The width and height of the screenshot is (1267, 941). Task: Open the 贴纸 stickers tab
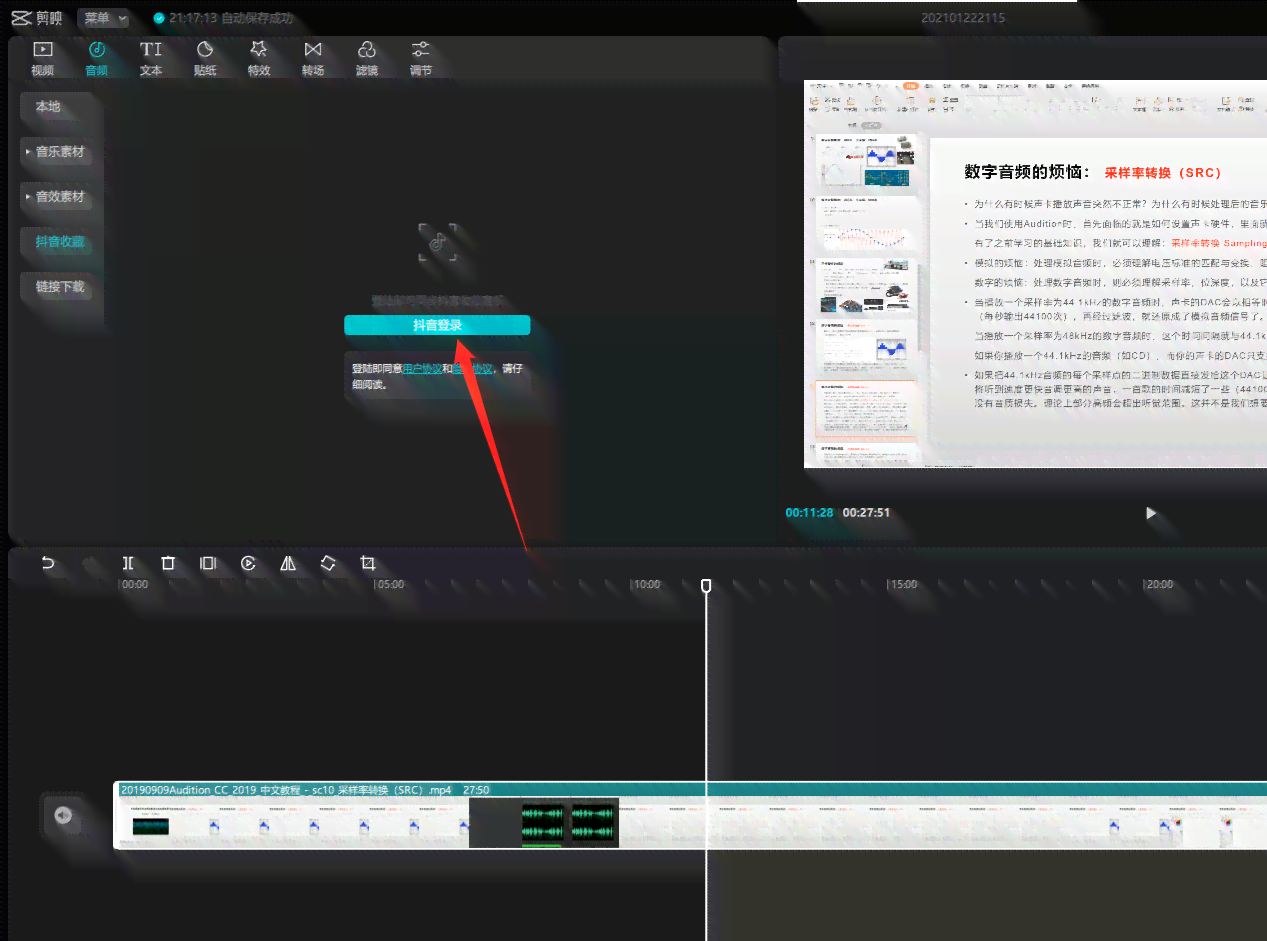(204, 59)
